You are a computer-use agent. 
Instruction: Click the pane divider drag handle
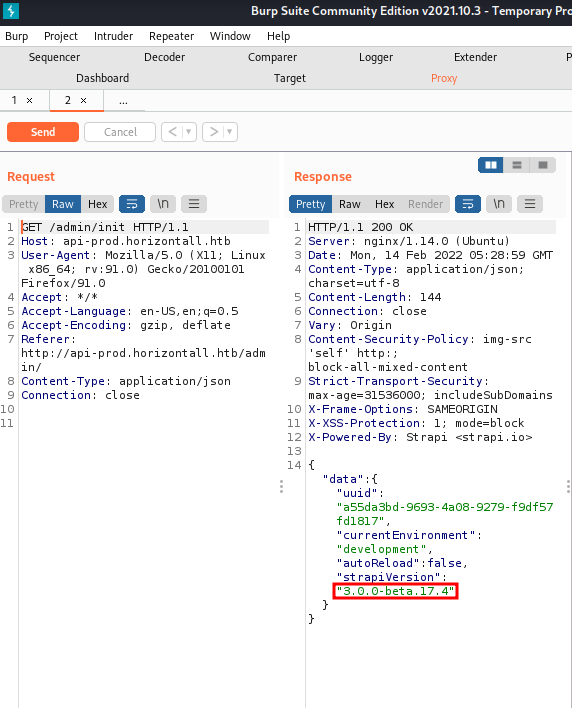click(281, 486)
